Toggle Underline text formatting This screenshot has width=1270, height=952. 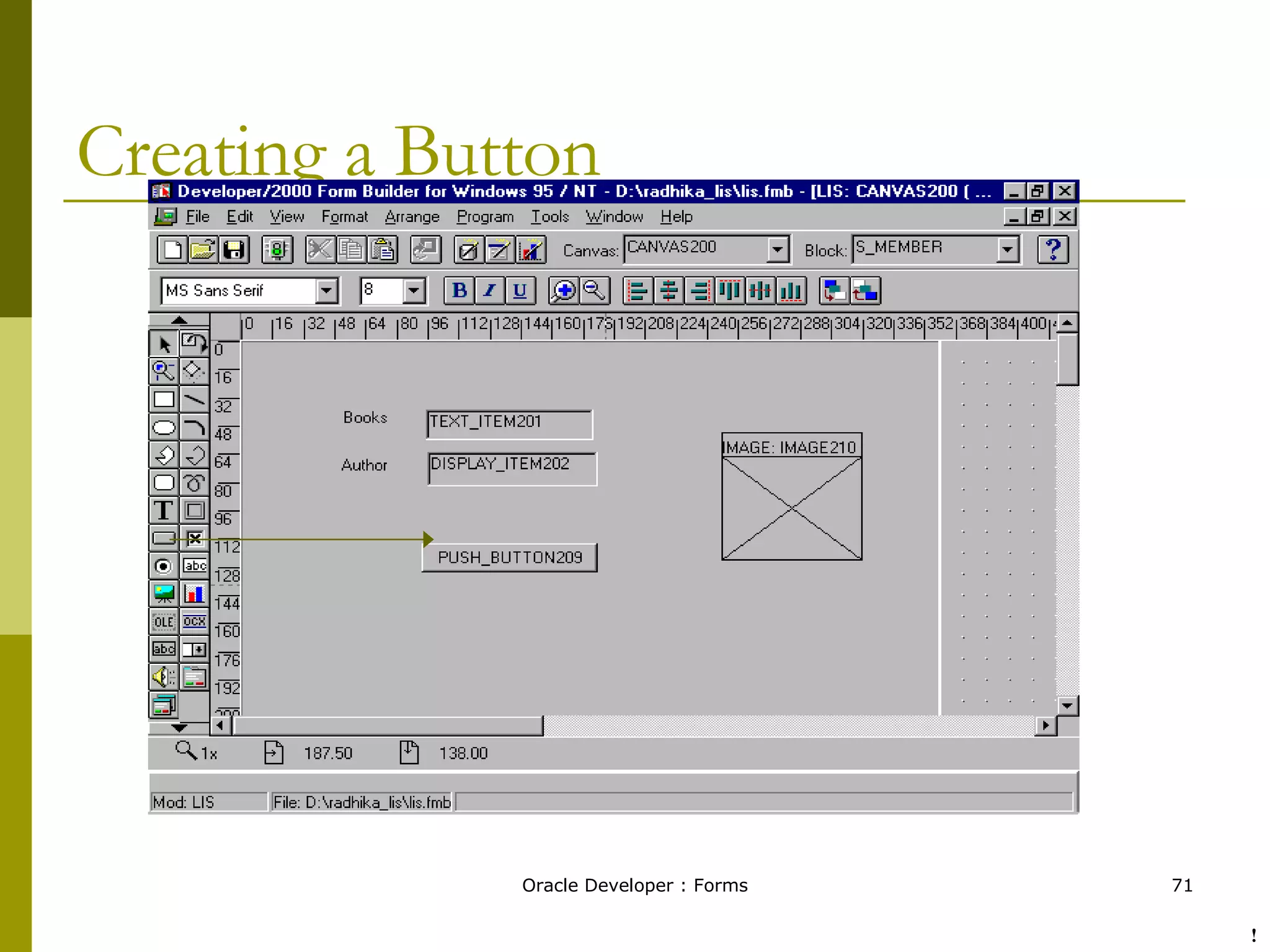[520, 291]
